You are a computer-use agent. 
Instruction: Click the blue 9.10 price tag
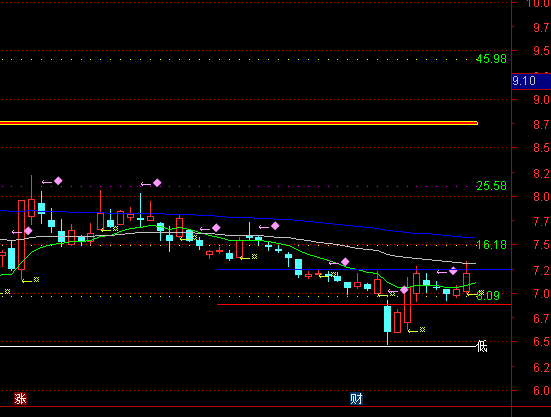click(531, 81)
